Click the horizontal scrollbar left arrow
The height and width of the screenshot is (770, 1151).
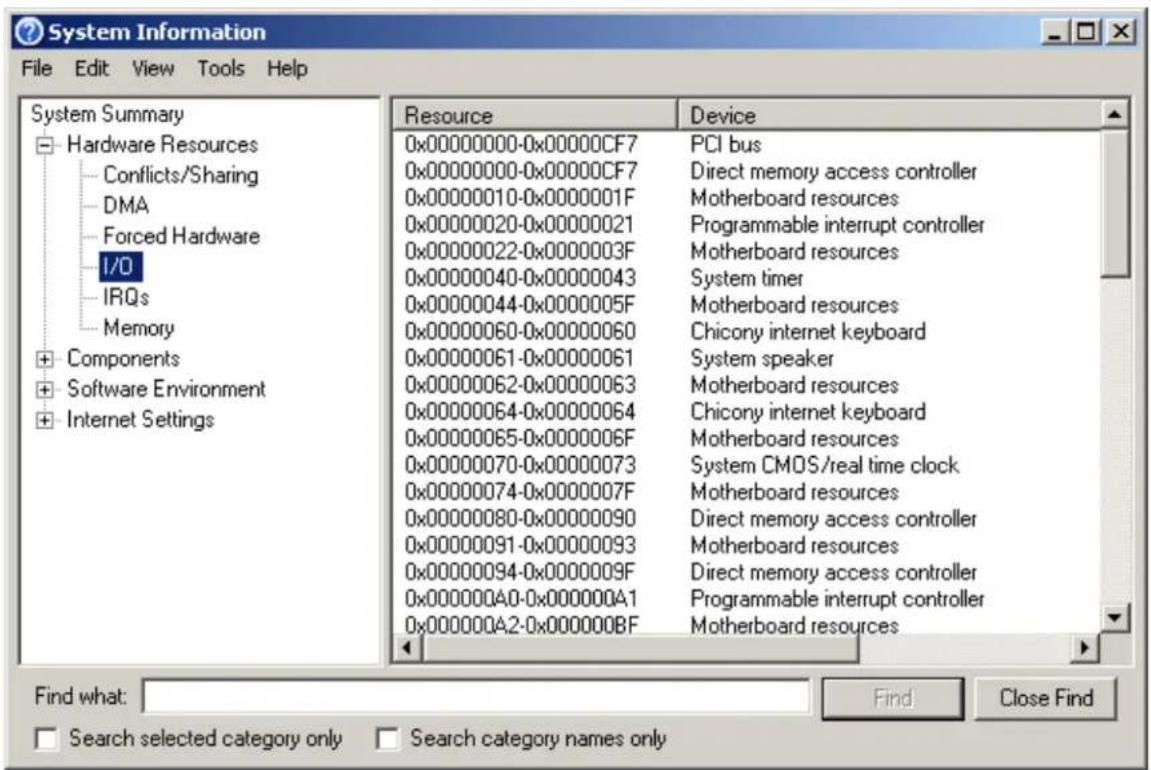408,648
